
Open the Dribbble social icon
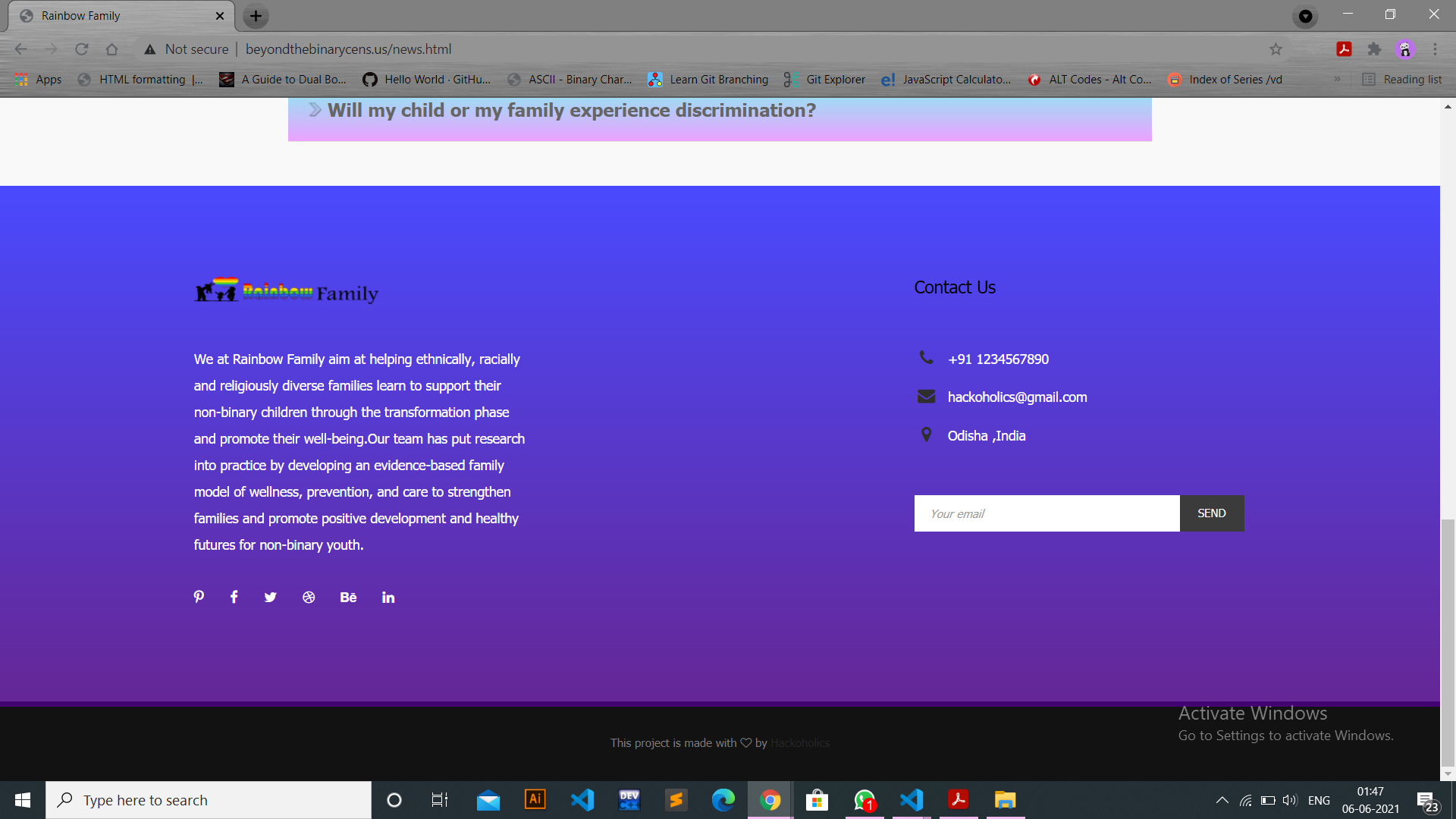[x=309, y=598]
